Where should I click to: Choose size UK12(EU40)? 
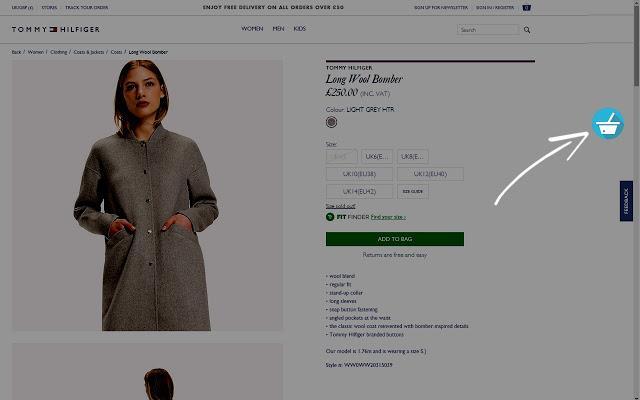(430, 174)
